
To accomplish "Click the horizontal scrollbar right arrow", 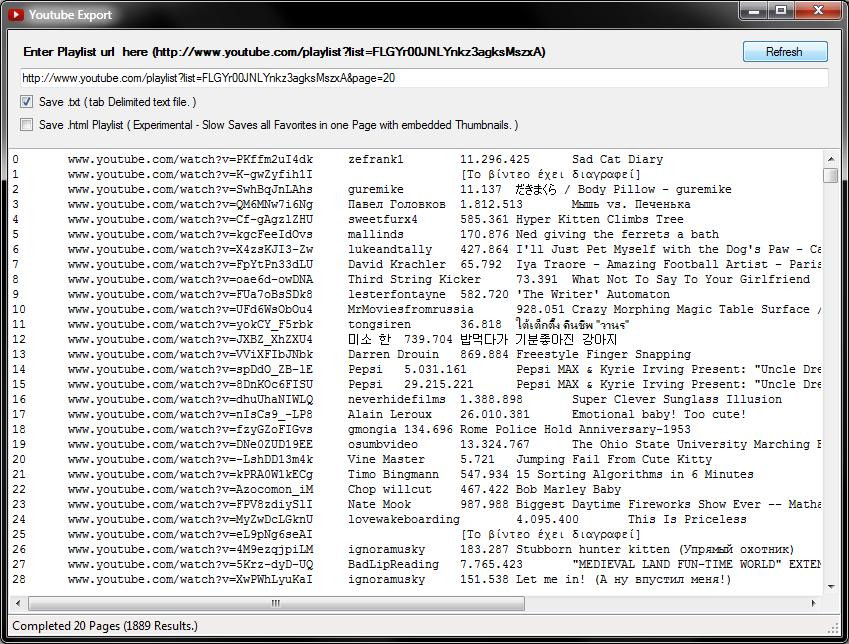I will pyautogui.click(x=813, y=603).
